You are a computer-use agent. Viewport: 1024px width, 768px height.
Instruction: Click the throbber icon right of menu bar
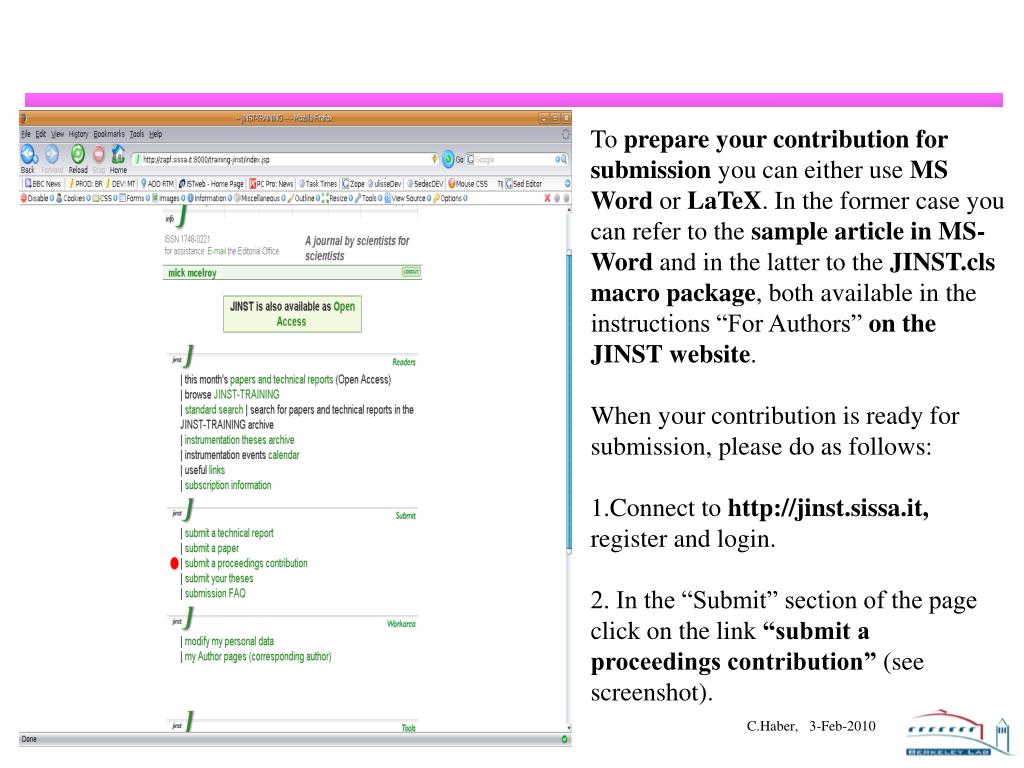coord(566,134)
